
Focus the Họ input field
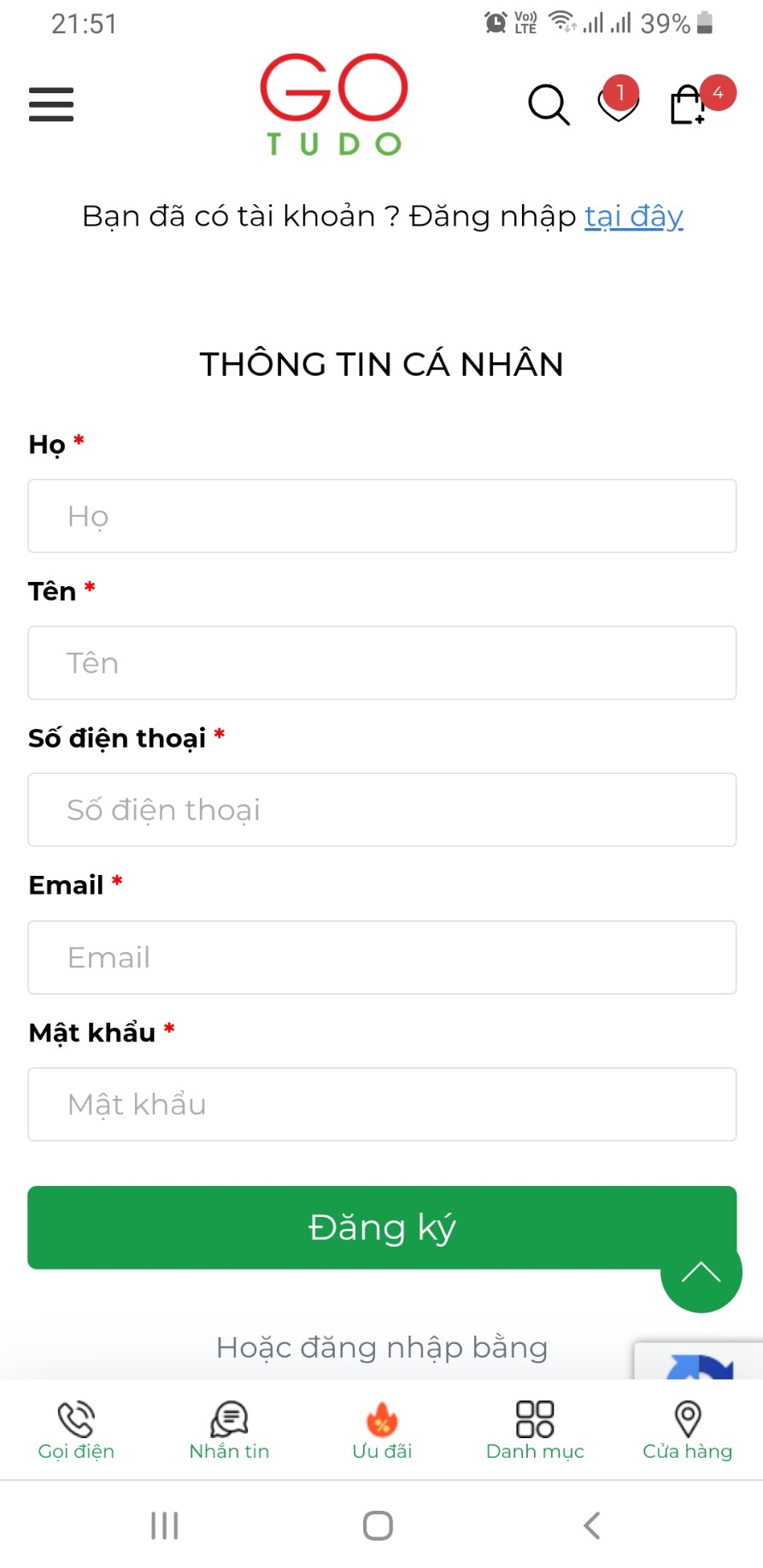pos(382,516)
